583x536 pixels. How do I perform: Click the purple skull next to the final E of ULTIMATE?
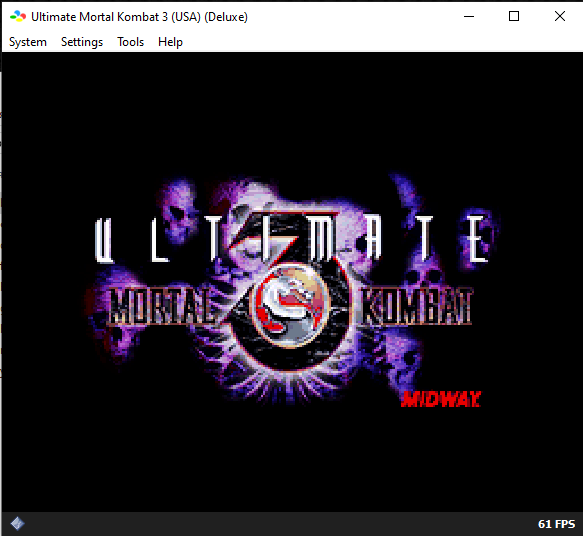click(x=480, y=238)
